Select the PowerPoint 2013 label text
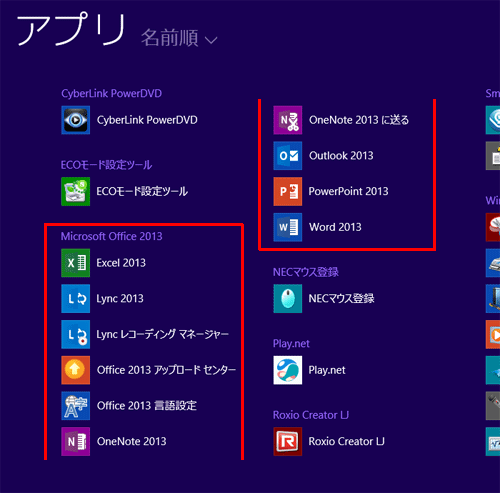 click(x=348, y=191)
